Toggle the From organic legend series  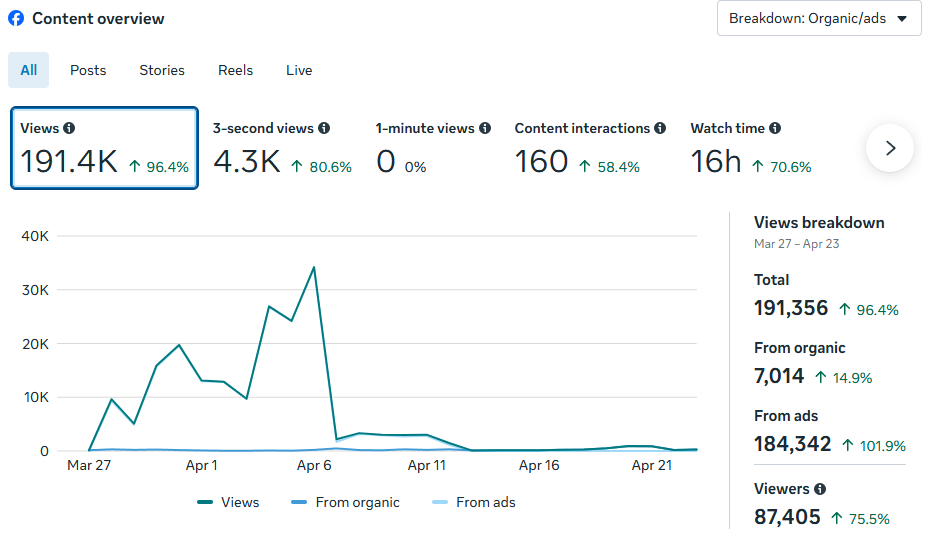tap(345, 502)
